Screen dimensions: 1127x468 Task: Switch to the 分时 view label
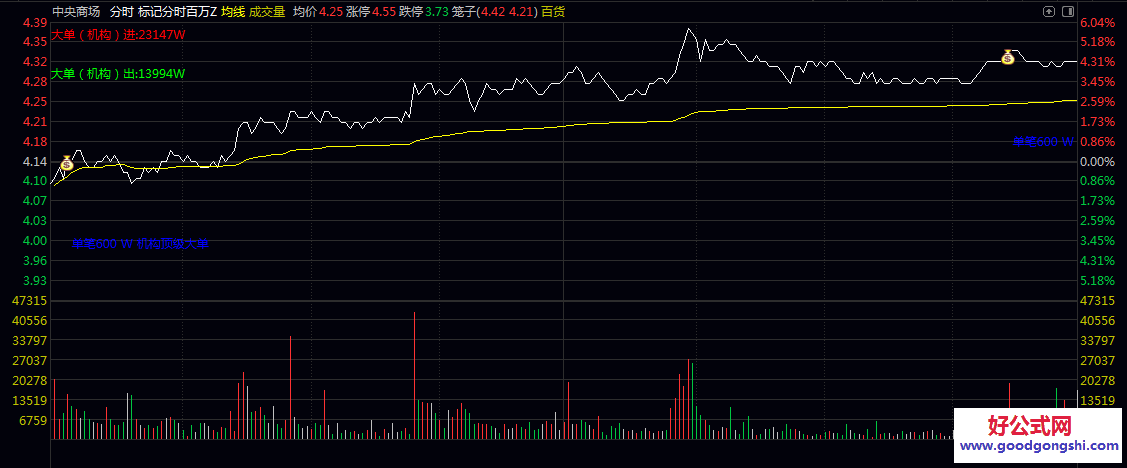tap(121, 12)
